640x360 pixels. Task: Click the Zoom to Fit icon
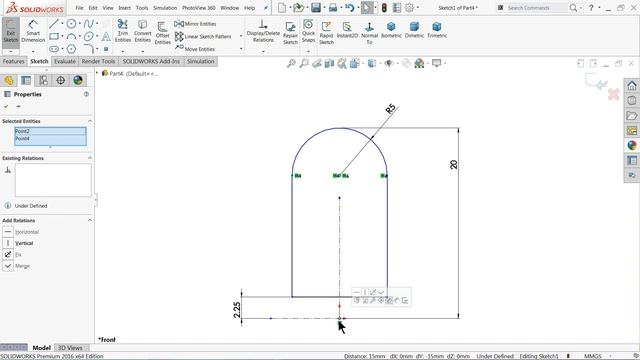click(x=291, y=63)
